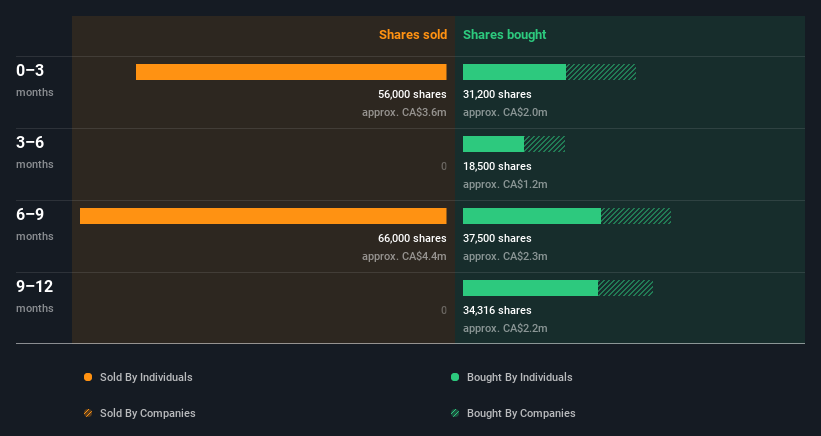This screenshot has width=821, height=436.
Task: Click hatched companies bought bar in 0–3 months
Action: pyautogui.click(x=601, y=72)
